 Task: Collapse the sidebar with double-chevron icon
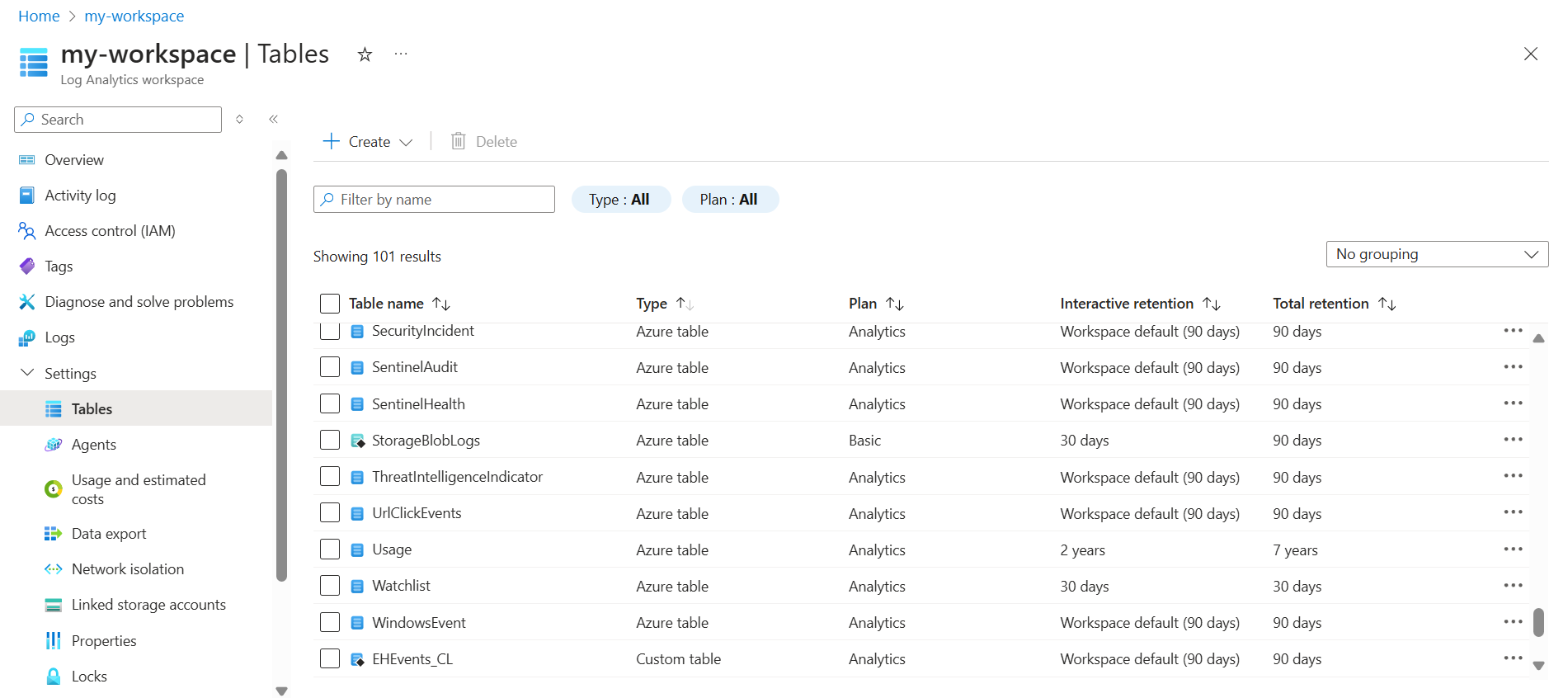click(x=273, y=120)
